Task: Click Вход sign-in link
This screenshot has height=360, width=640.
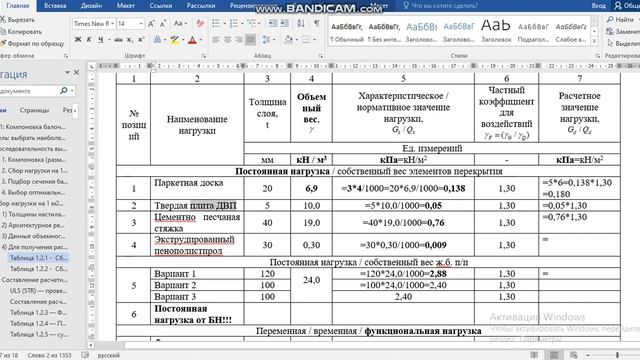Action: (x=598, y=6)
